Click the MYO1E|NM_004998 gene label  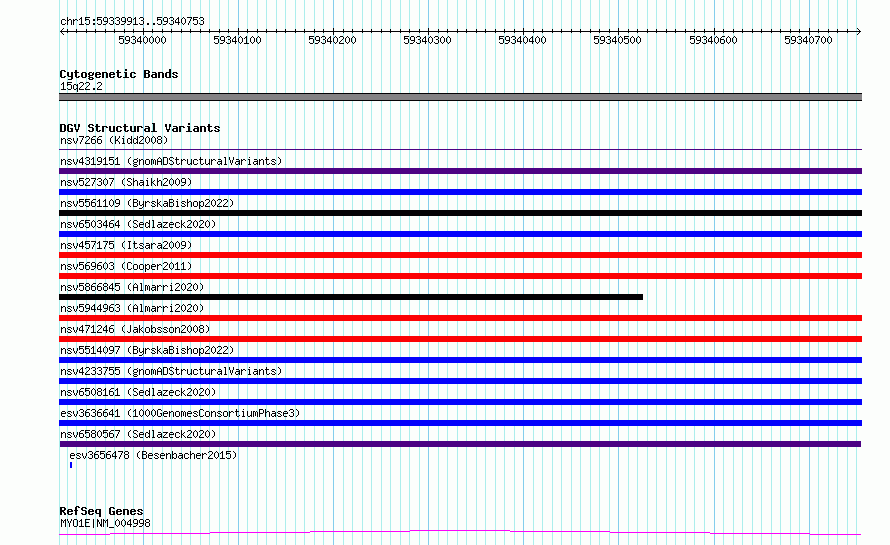click(x=105, y=523)
